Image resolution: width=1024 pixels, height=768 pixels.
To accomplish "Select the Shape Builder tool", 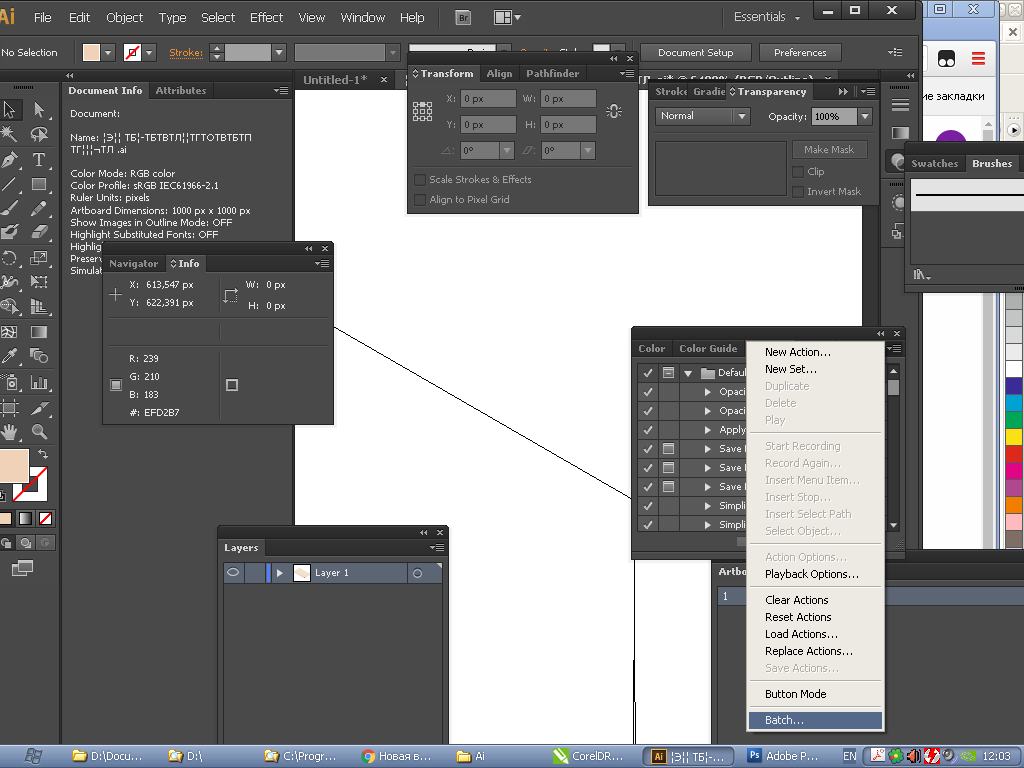I will click(10, 306).
